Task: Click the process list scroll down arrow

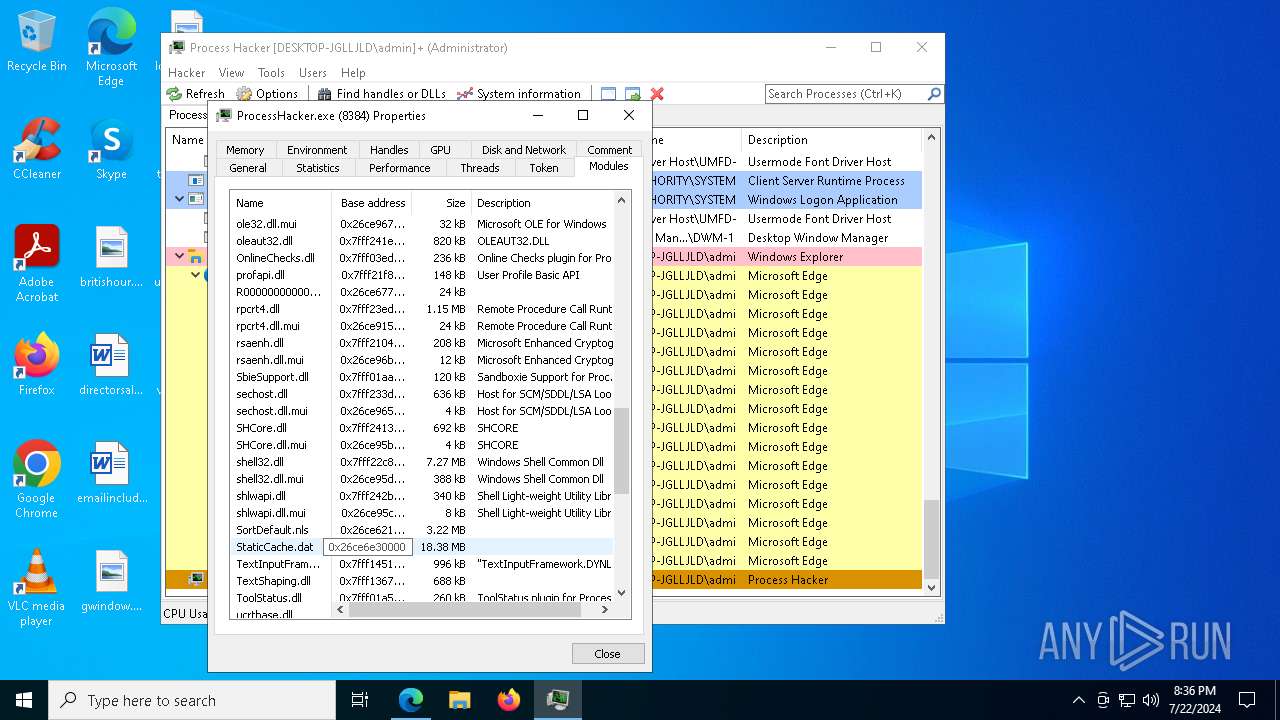Action: click(x=931, y=587)
